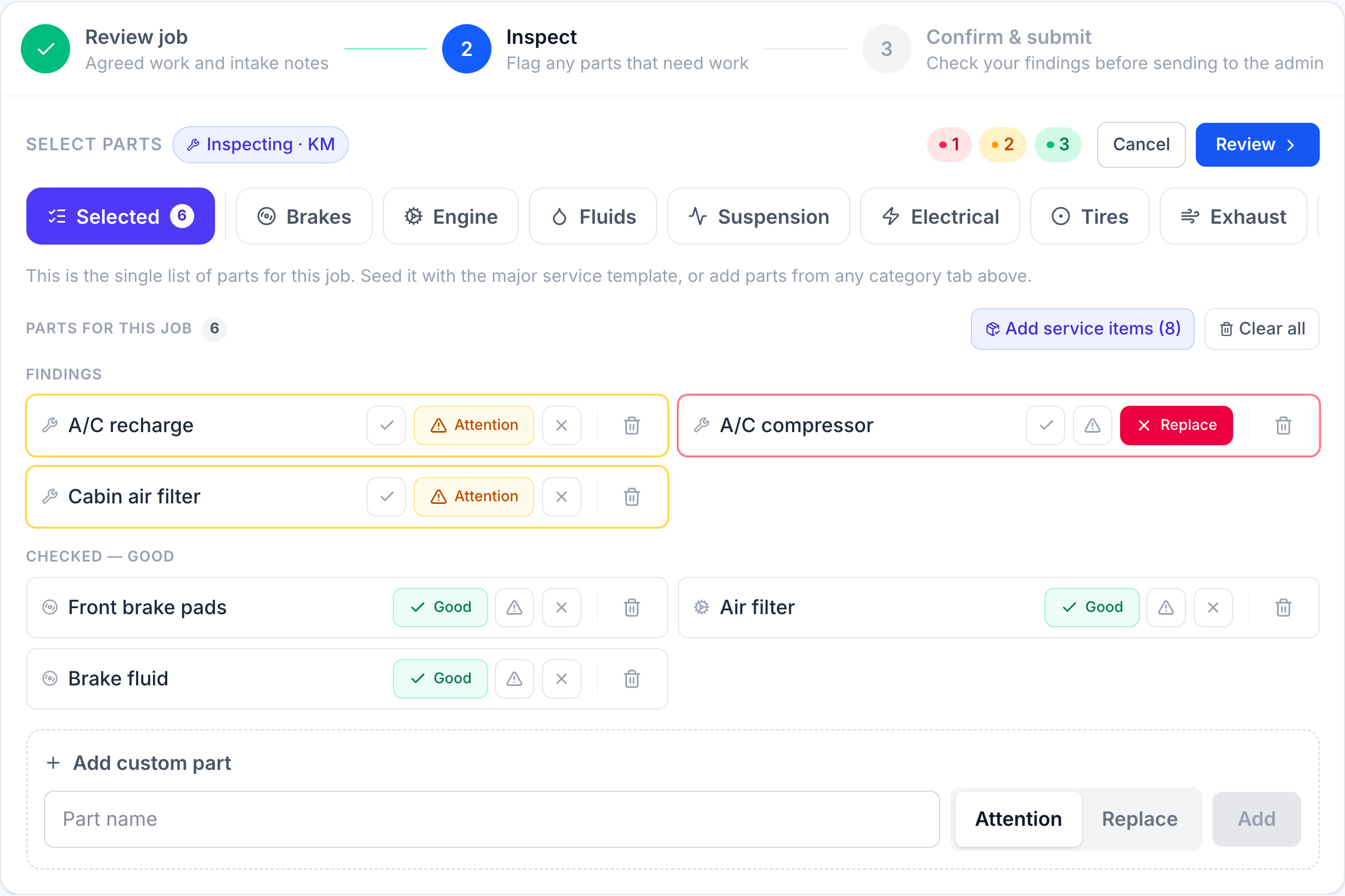Flag Front brake pads as attention

coord(515,608)
